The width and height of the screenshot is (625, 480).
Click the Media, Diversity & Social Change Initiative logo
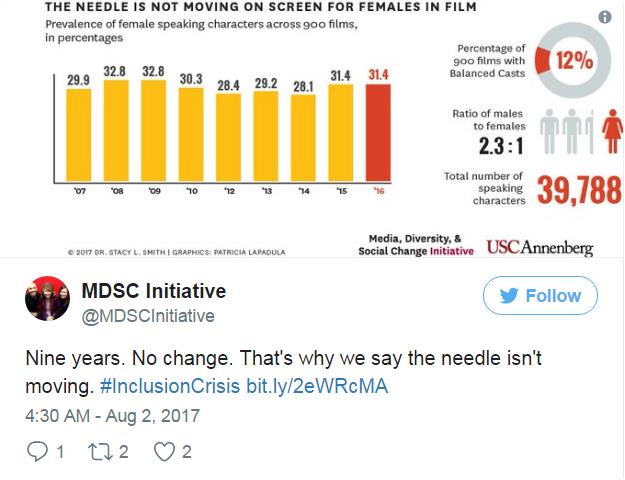(x=415, y=245)
